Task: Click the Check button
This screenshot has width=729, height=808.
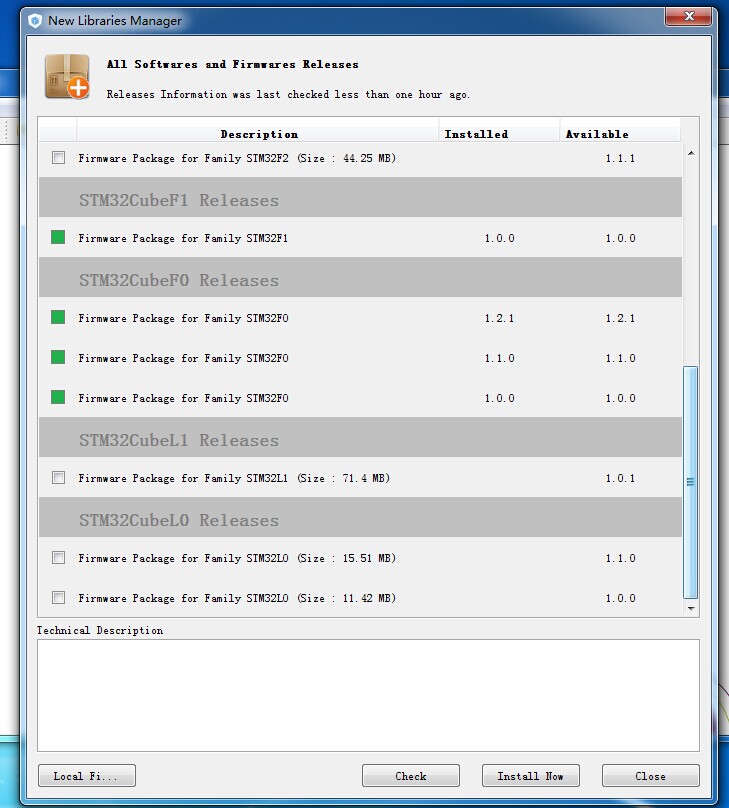Action: (x=411, y=776)
